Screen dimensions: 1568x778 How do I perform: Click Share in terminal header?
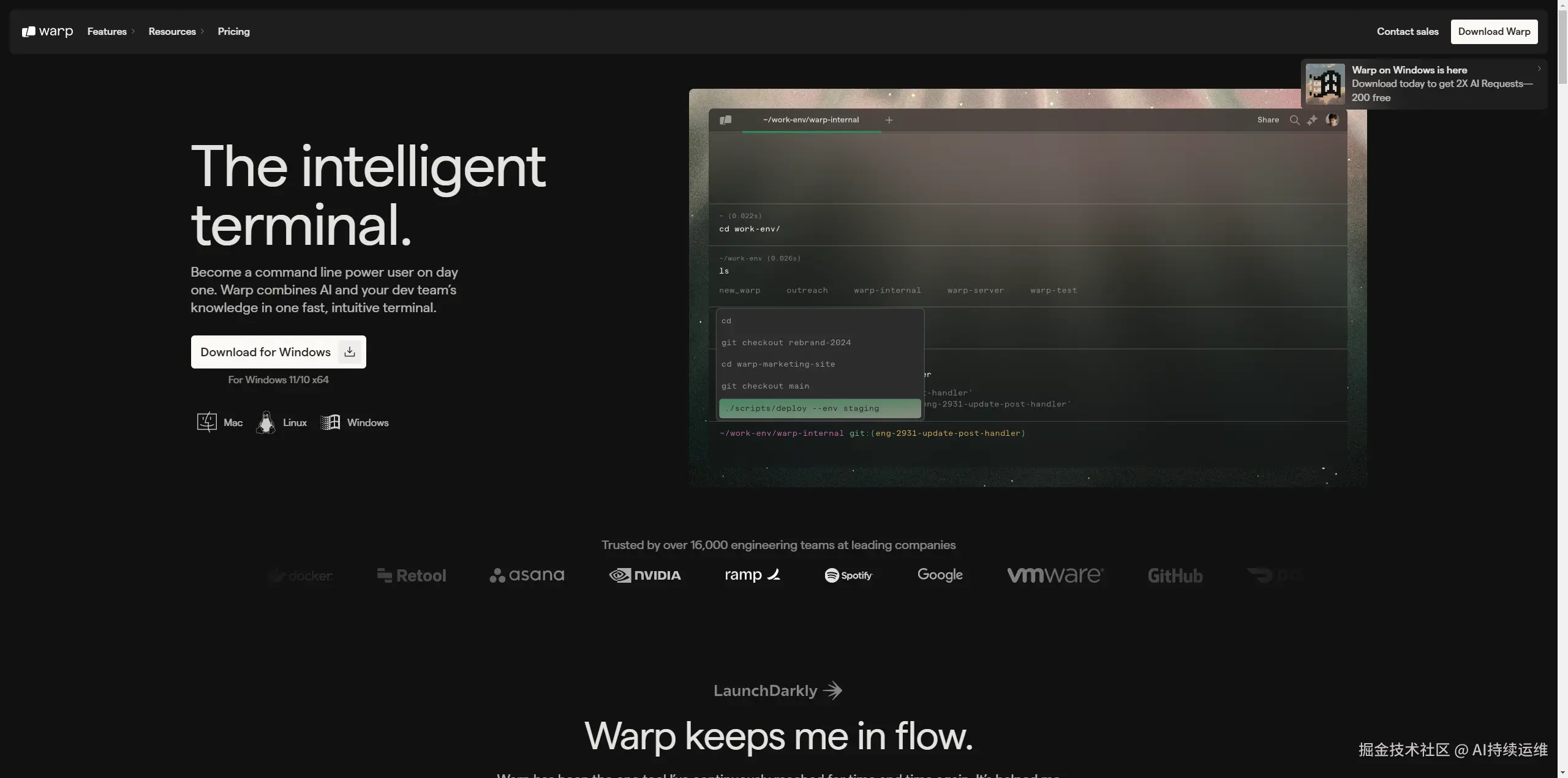[x=1267, y=120]
